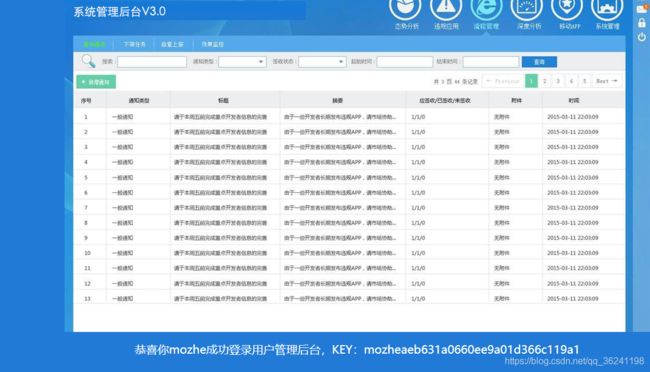
Task: Focus the 结束时间 date field
Action: (491, 62)
